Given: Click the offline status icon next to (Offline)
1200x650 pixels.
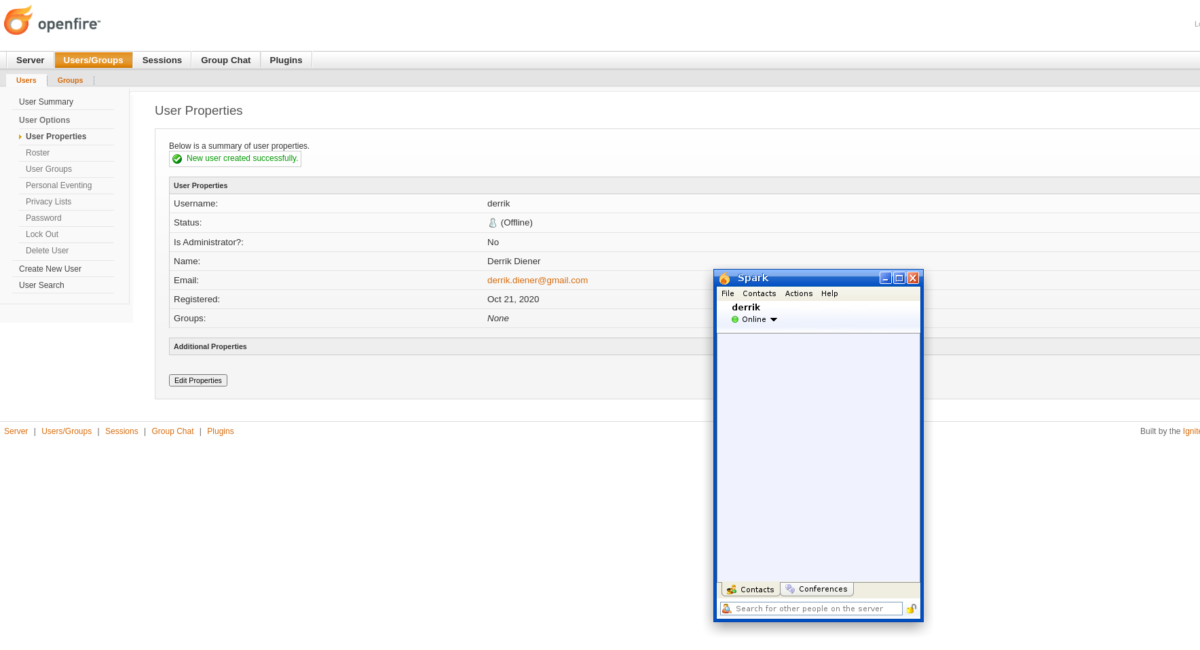Looking at the screenshot, I should click(492, 223).
